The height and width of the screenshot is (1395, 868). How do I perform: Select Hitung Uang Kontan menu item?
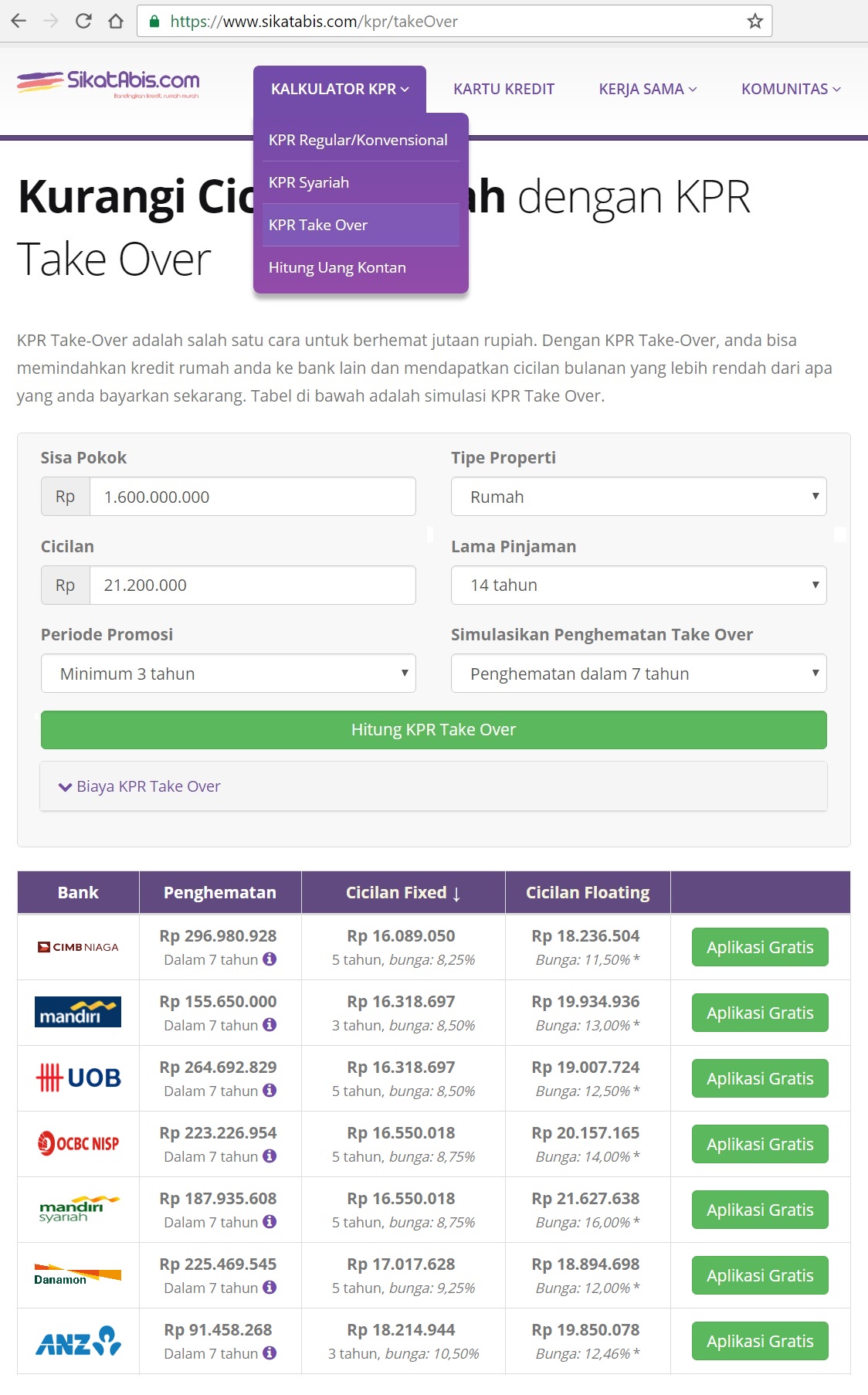point(361,267)
